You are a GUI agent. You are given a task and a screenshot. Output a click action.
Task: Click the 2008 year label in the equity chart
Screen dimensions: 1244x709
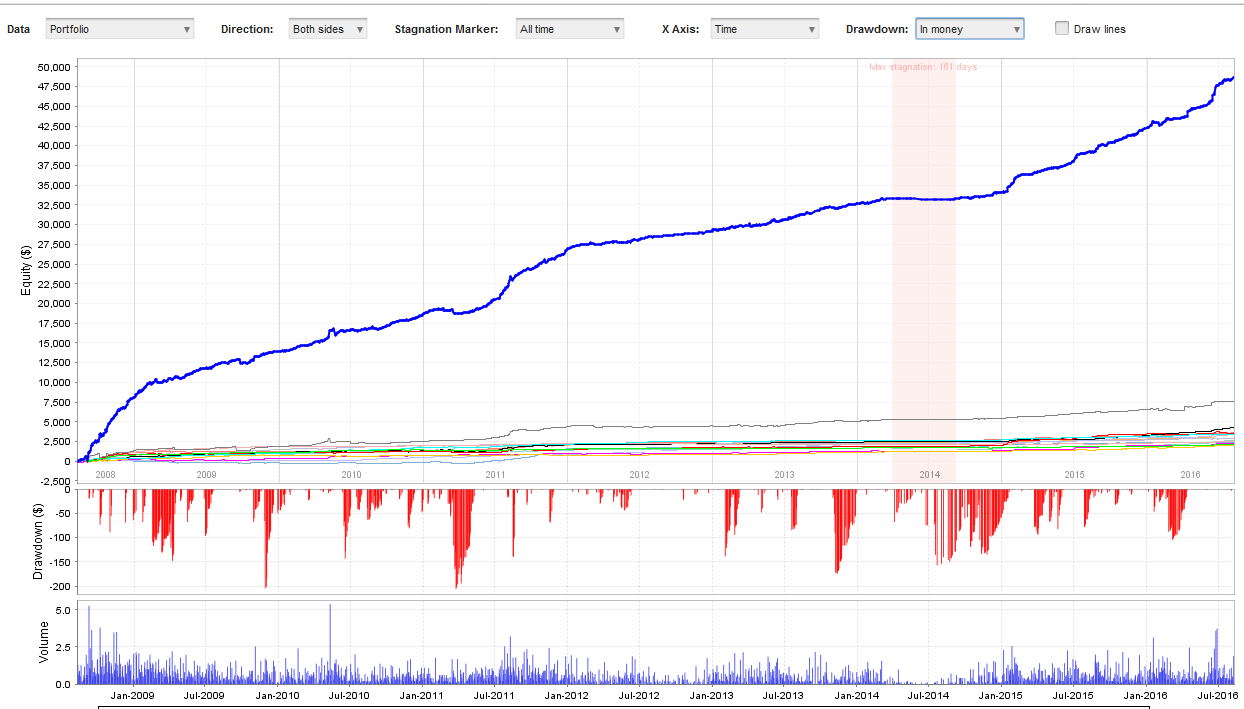tap(105, 475)
